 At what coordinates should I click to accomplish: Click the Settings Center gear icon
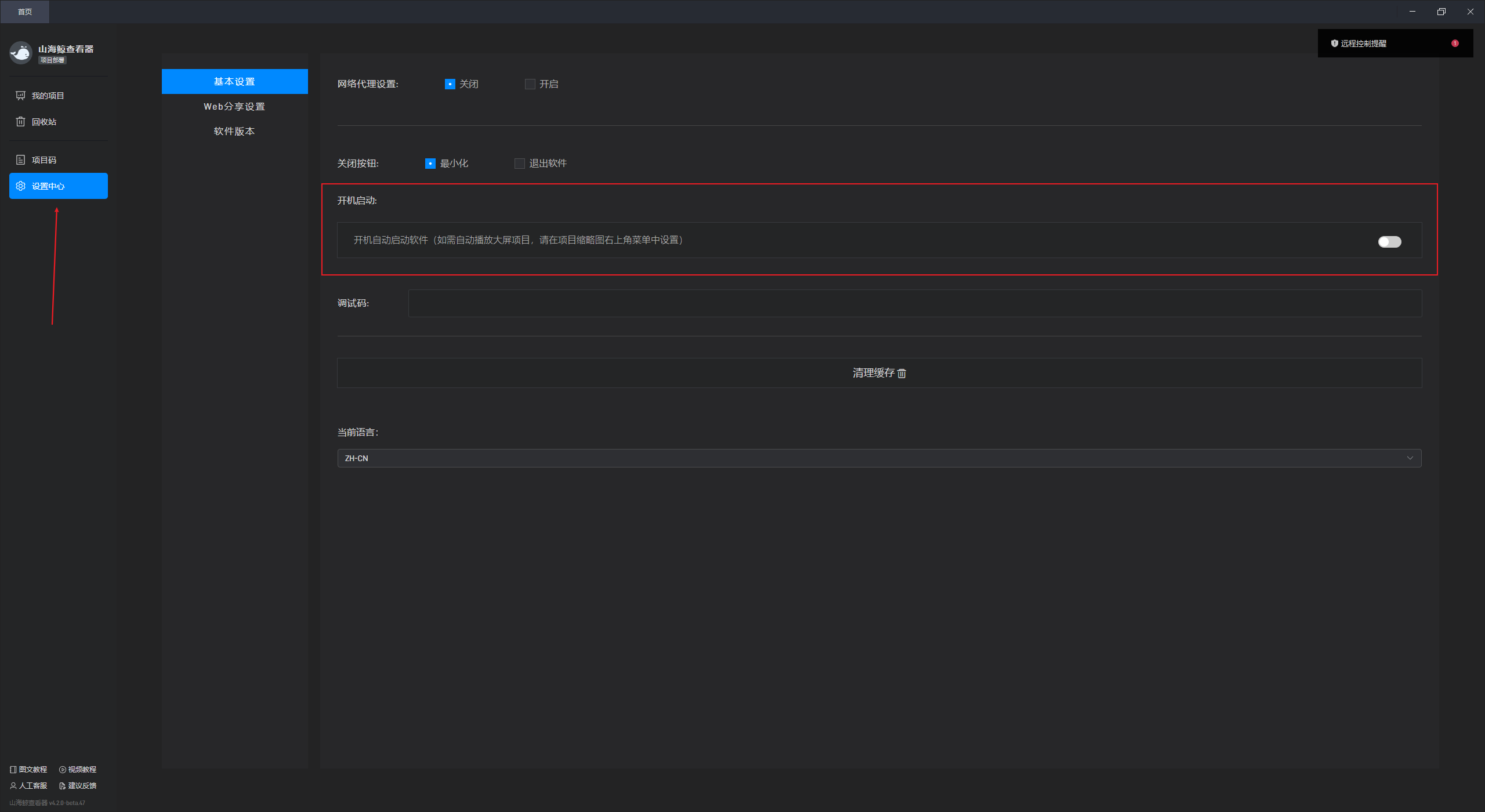click(20, 186)
